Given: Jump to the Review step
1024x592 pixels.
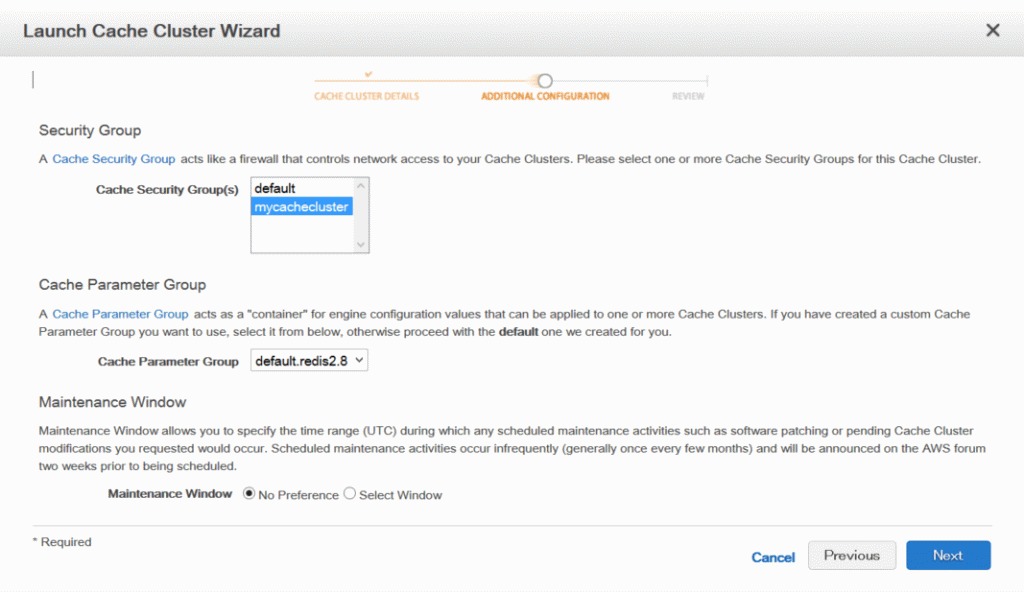Looking at the screenshot, I should [688, 96].
